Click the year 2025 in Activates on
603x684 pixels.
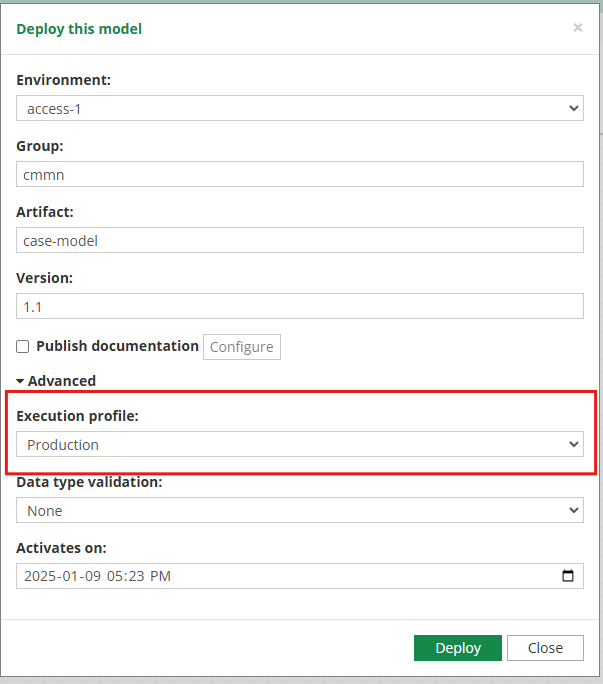pyautogui.click(x=41, y=576)
